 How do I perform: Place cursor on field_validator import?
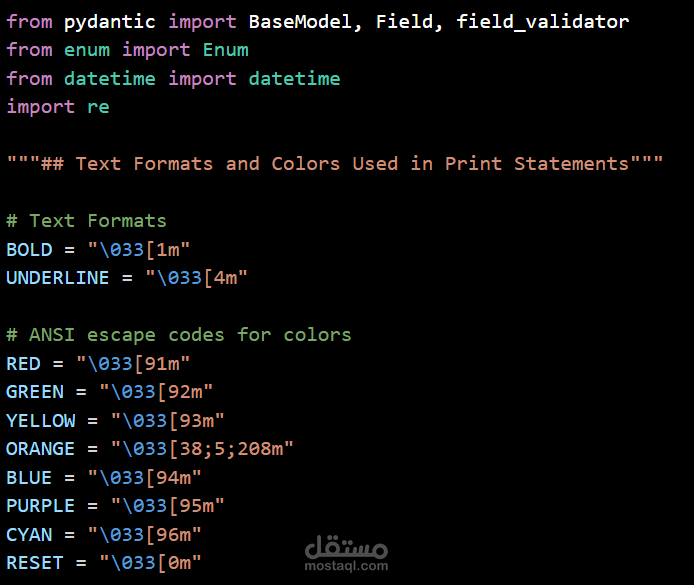tap(543, 21)
